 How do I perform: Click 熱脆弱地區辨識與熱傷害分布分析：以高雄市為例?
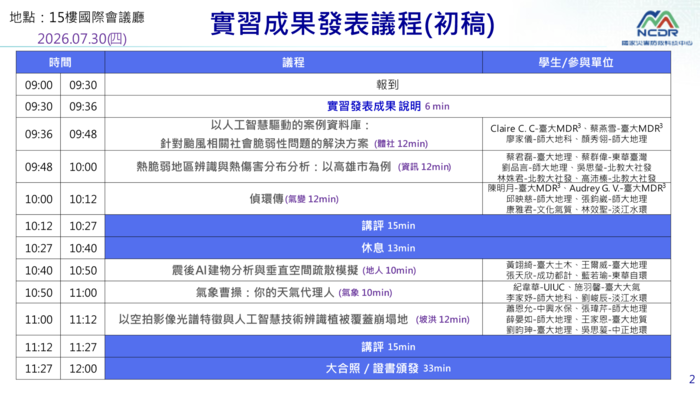click(263, 167)
